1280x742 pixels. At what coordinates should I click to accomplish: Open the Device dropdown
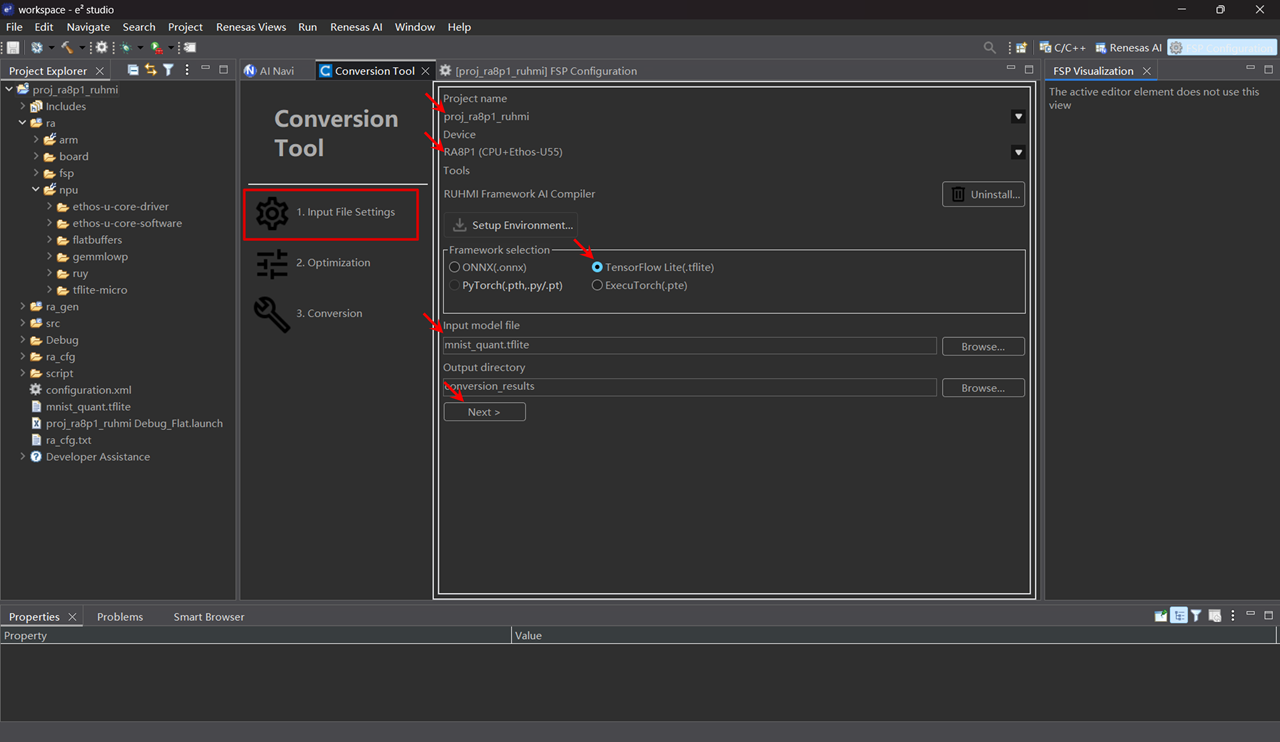tap(1018, 153)
